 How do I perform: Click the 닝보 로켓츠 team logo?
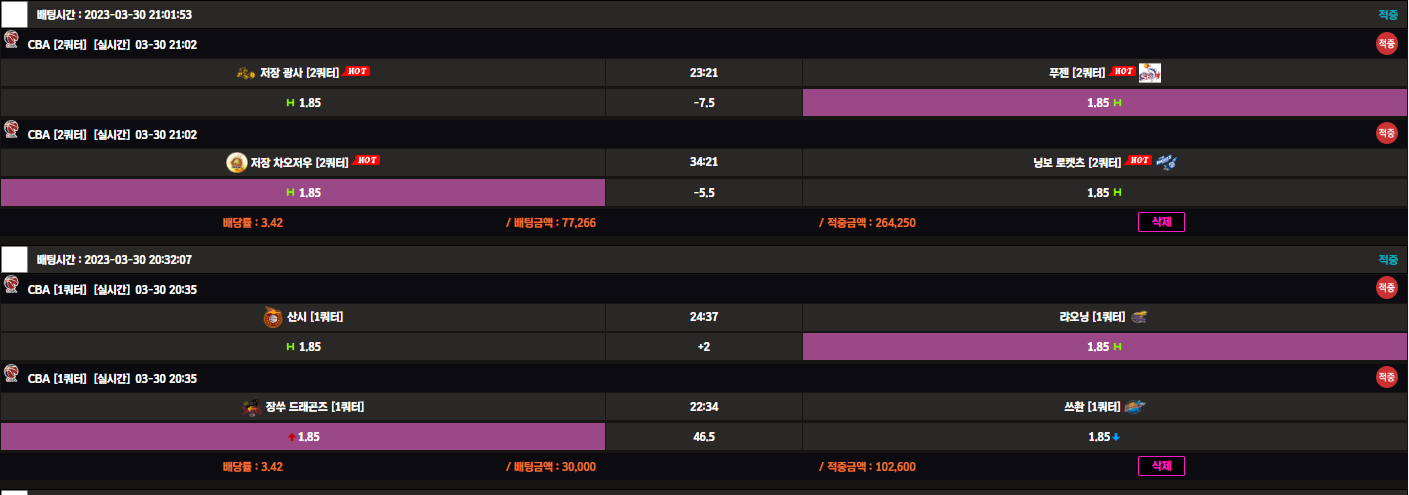coord(1166,162)
